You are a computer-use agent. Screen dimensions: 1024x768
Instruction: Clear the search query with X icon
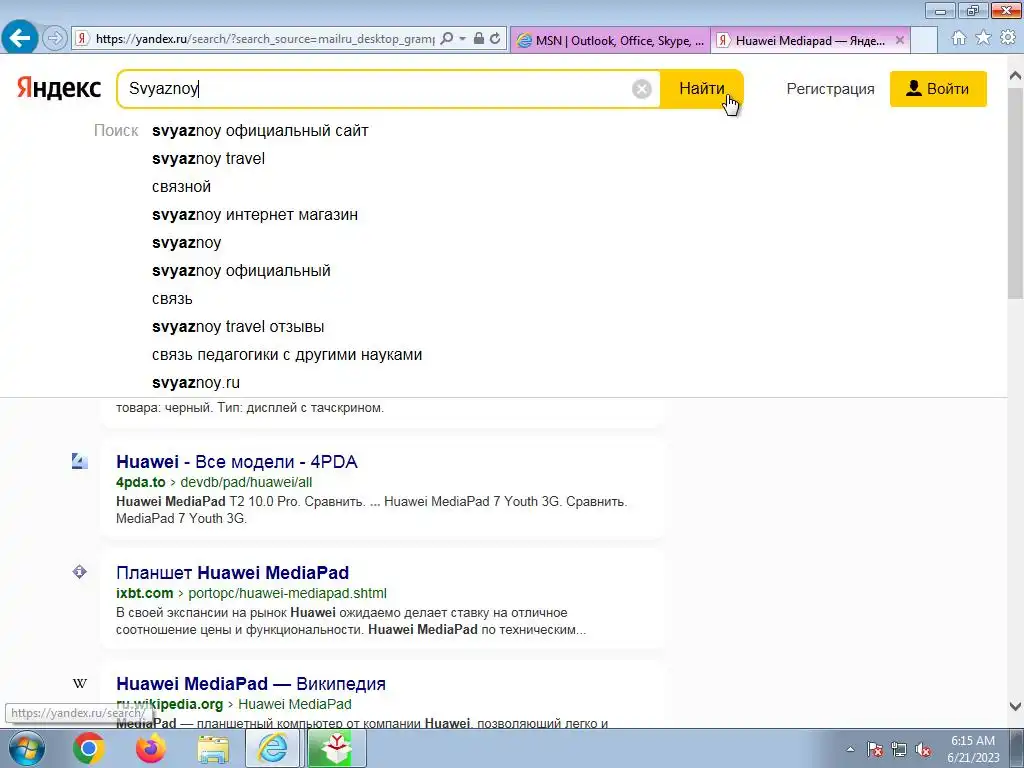642,89
